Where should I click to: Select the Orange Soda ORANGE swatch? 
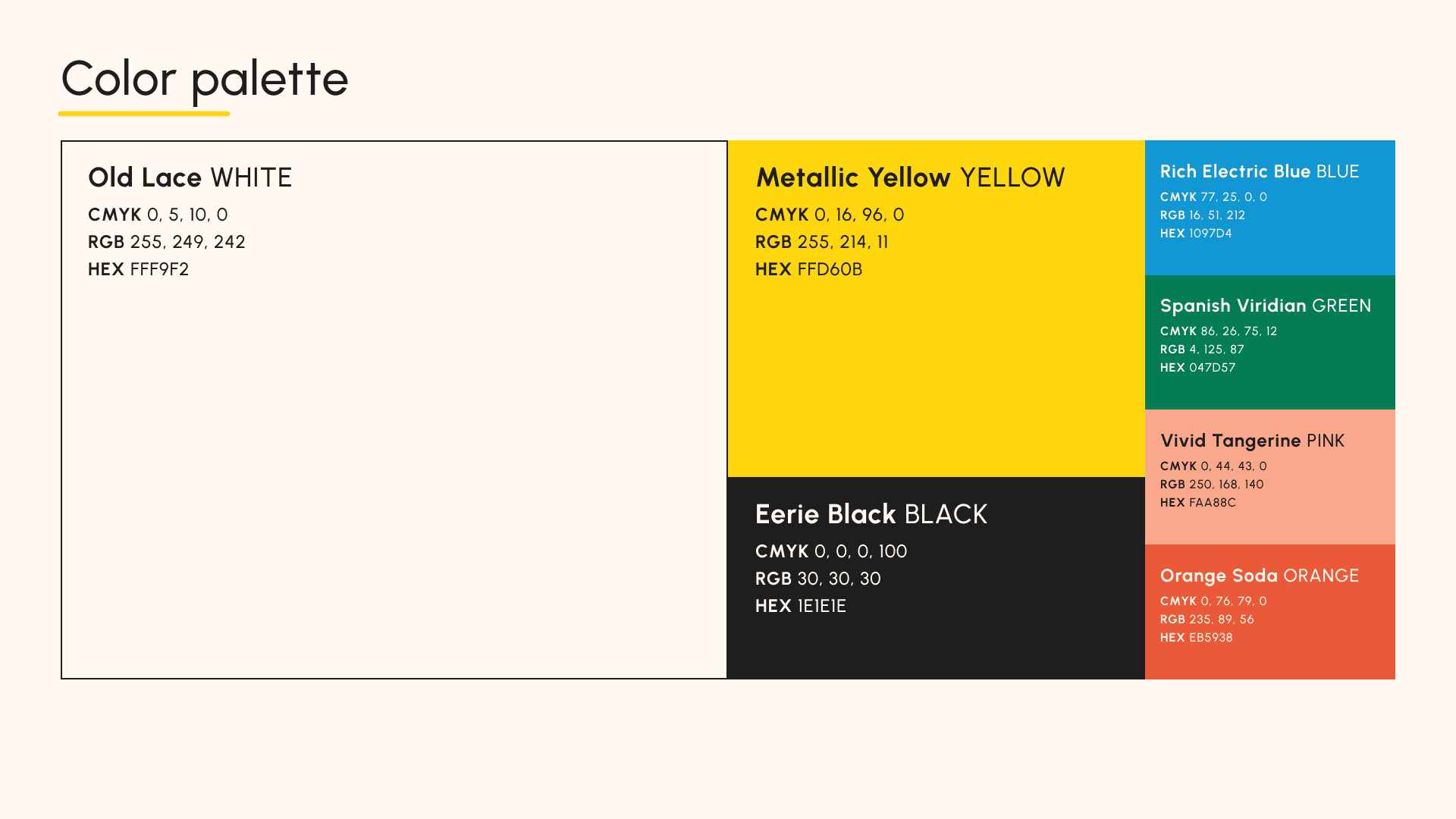1270,612
